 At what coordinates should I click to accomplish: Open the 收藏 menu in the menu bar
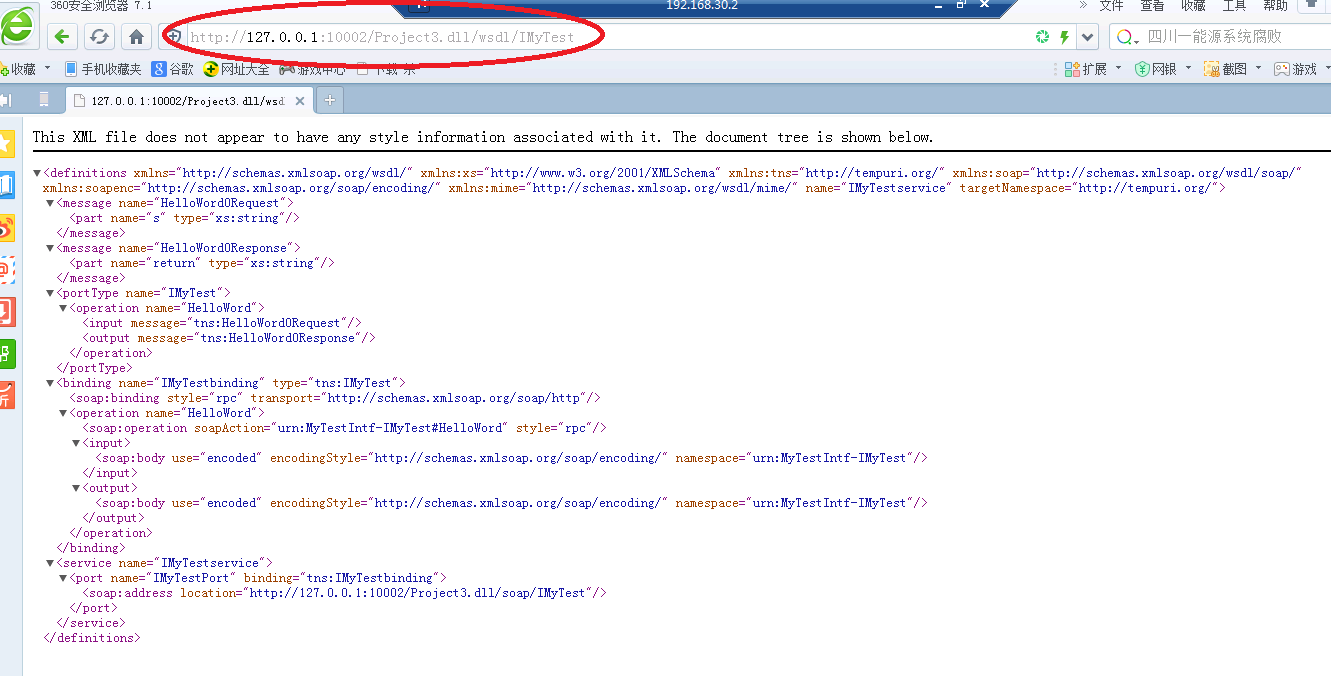(x=1193, y=5)
